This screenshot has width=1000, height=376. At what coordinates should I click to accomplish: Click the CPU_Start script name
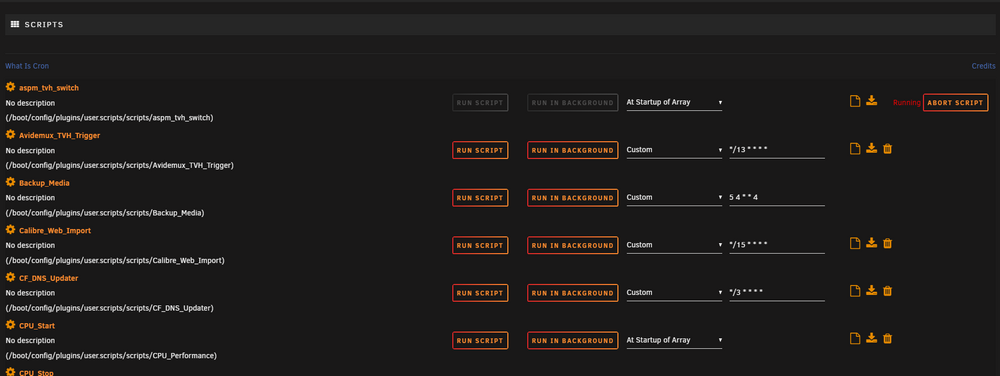click(37, 326)
